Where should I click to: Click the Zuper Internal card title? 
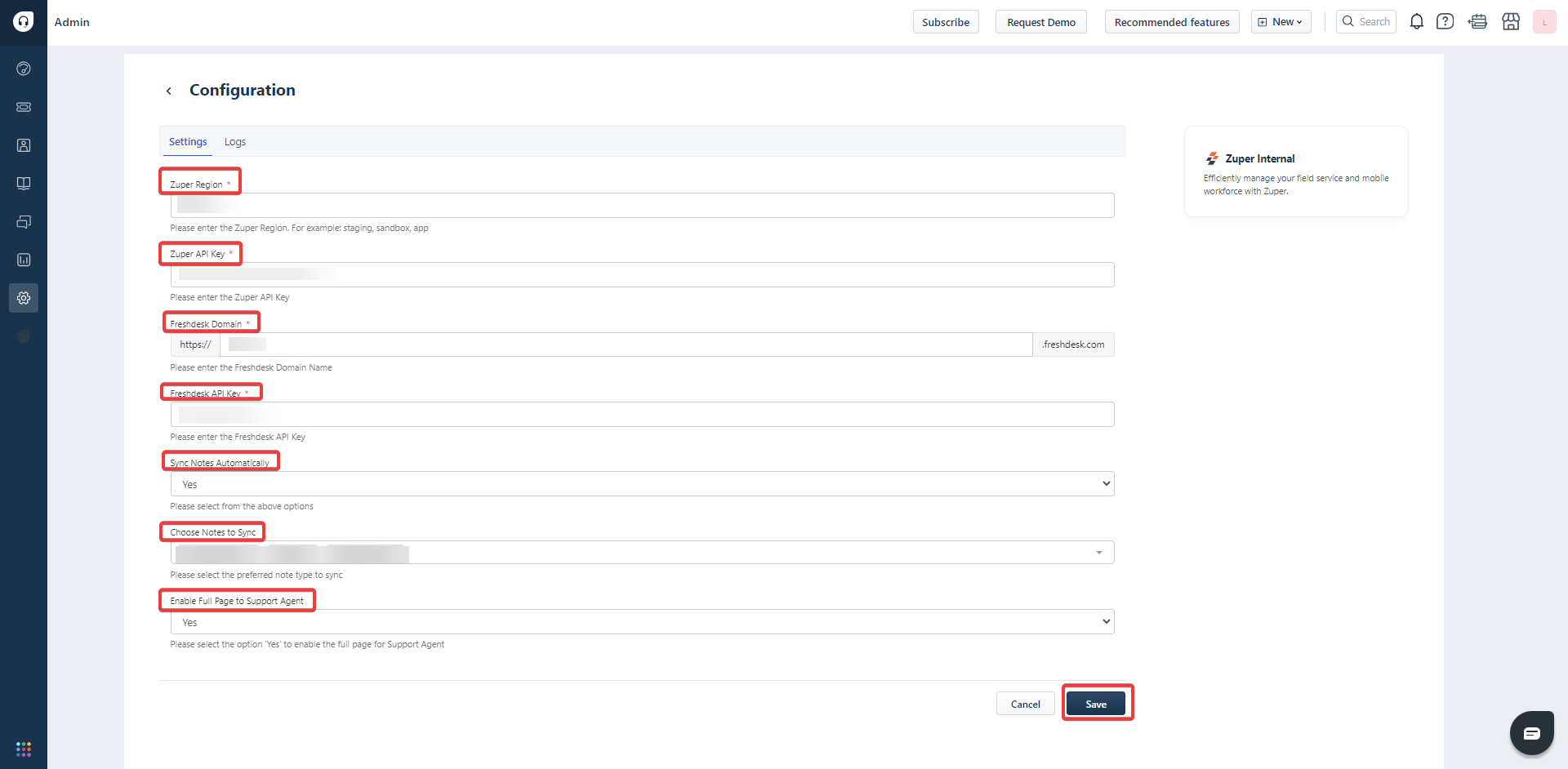(x=1260, y=158)
